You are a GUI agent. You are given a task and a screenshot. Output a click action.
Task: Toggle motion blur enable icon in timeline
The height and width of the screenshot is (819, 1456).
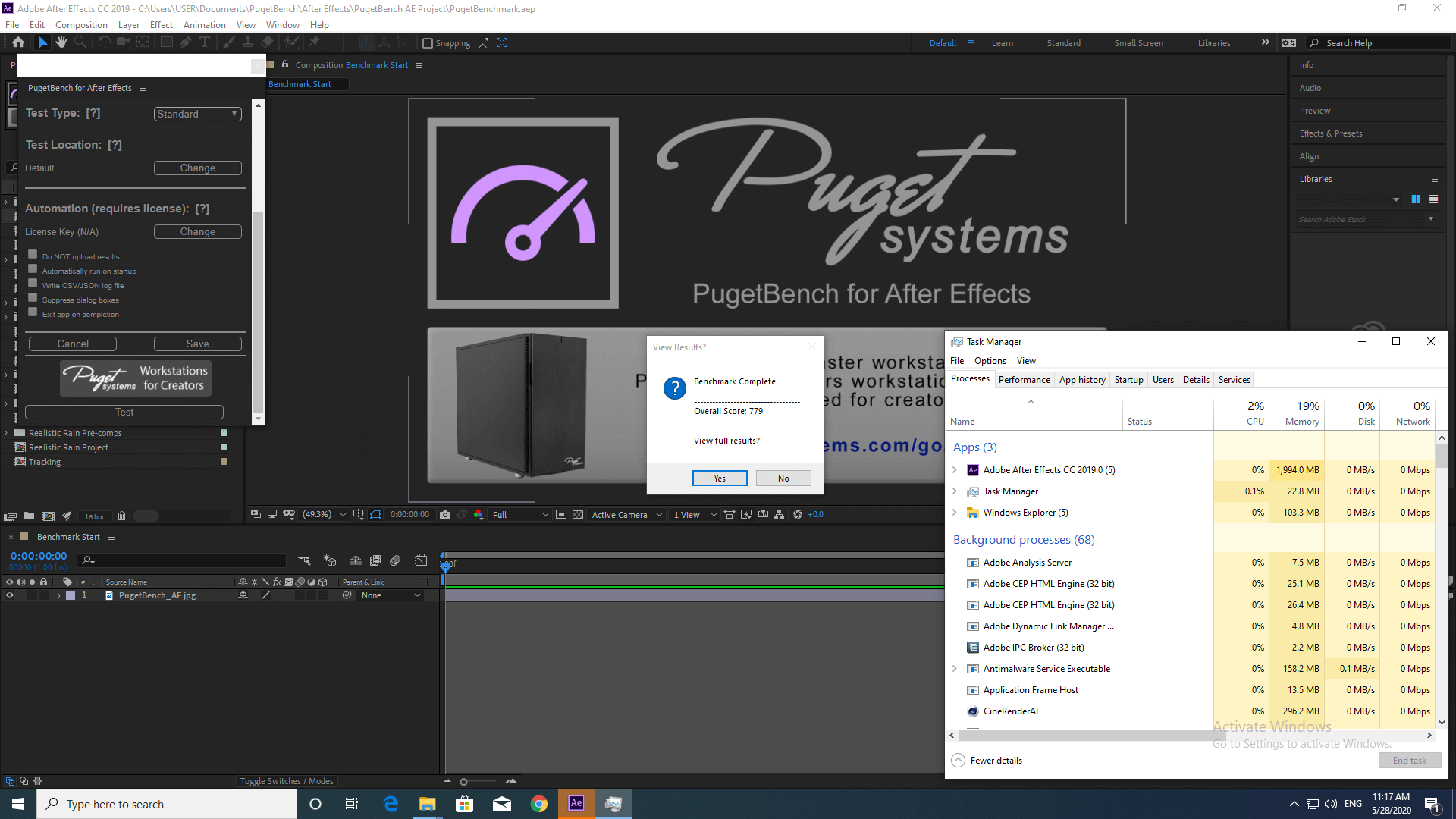pyautogui.click(x=395, y=560)
